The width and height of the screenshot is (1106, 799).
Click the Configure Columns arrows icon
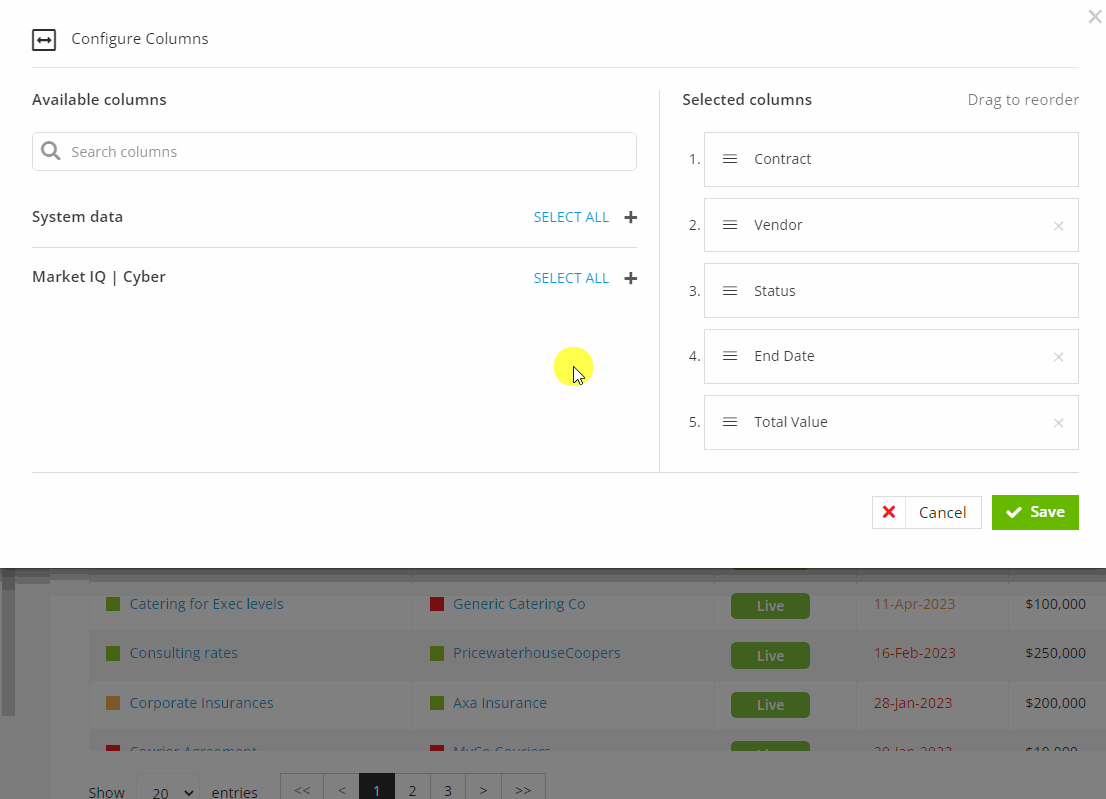[44, 39]
